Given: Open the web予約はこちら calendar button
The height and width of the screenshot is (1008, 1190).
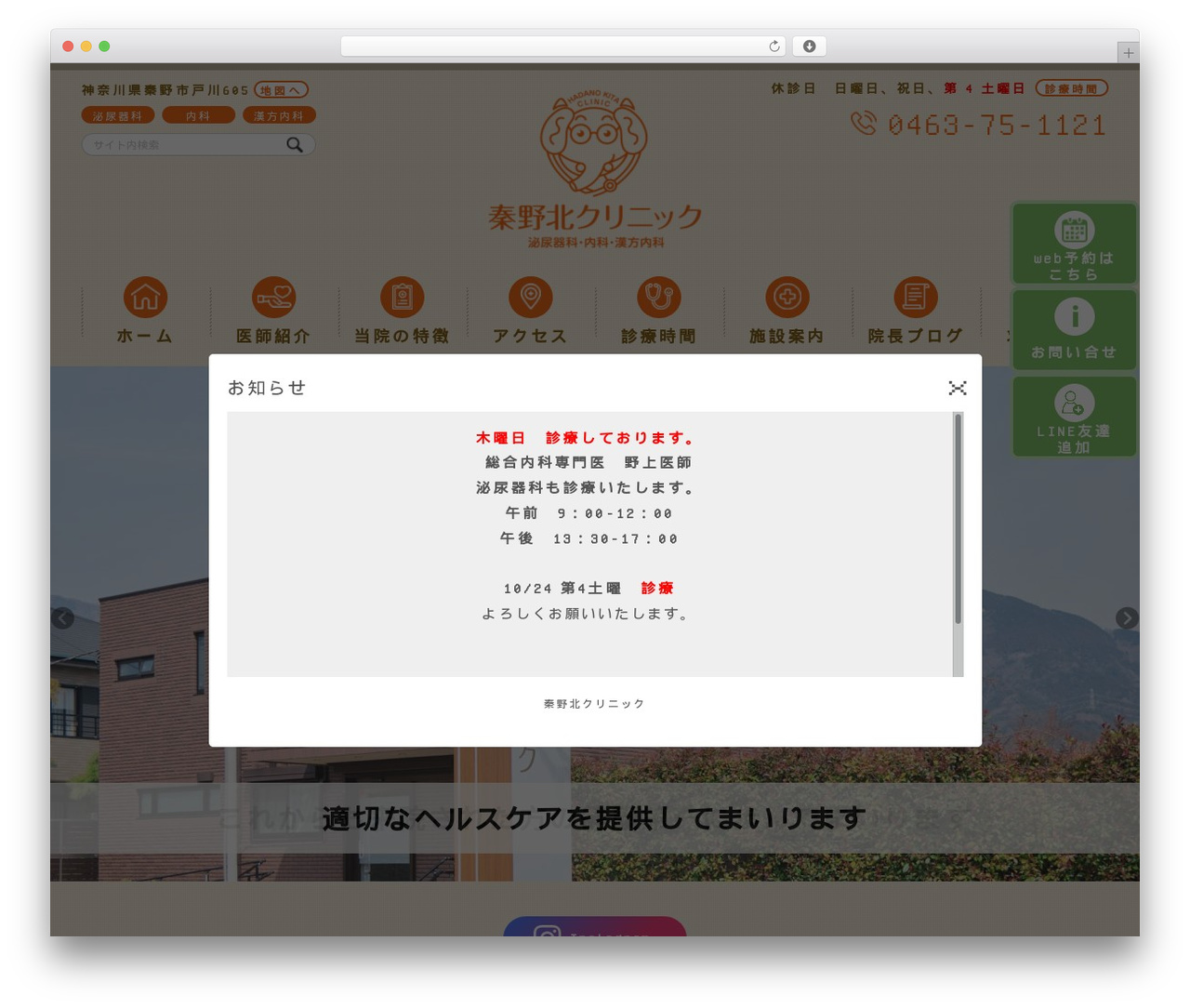Looking at the screenshot, I should [x=1074, y=244].
